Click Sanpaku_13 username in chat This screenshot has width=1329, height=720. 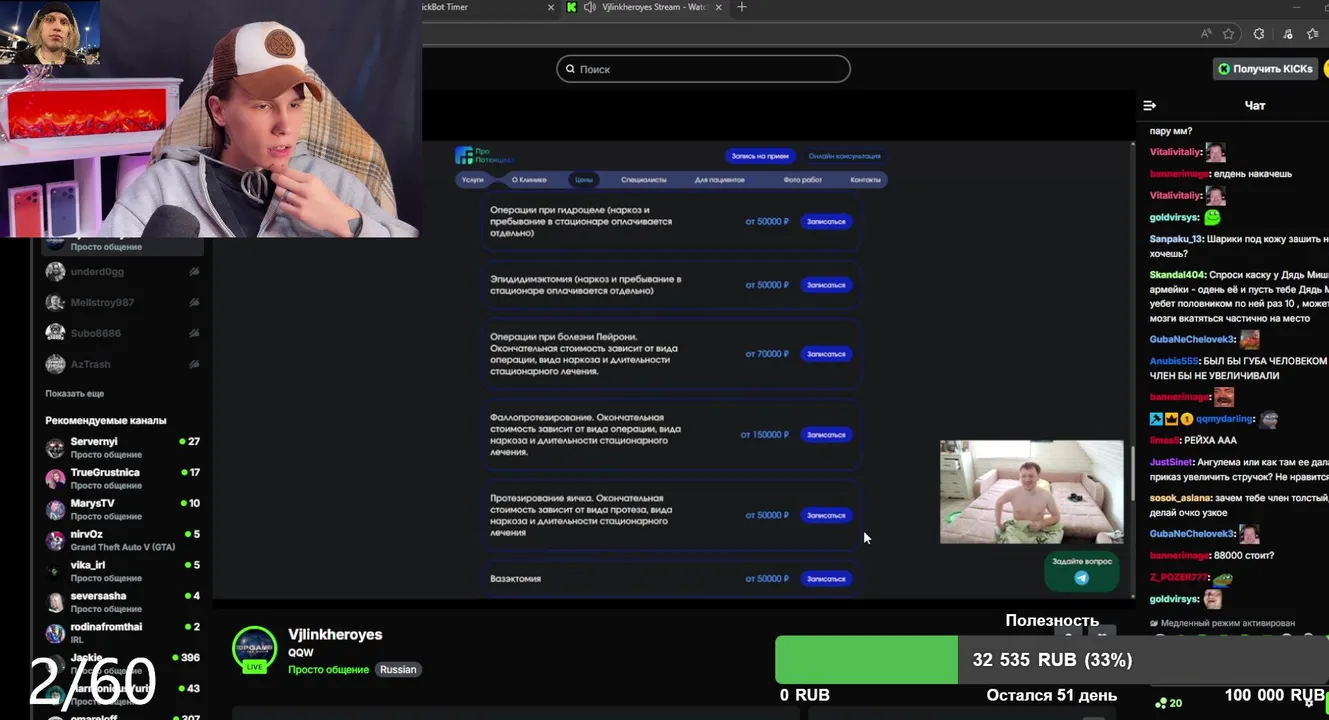pyautogui.click(x=1176, y=240)
